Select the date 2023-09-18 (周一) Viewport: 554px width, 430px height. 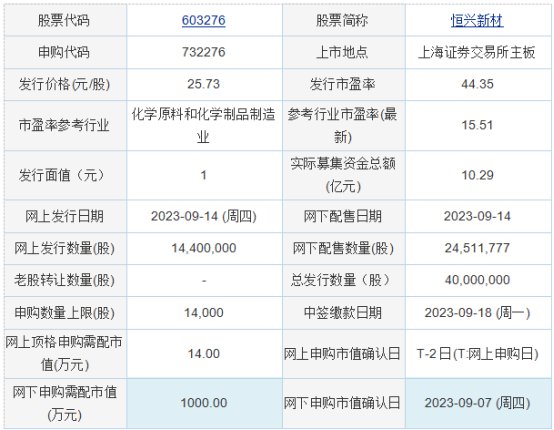(477, 313)
